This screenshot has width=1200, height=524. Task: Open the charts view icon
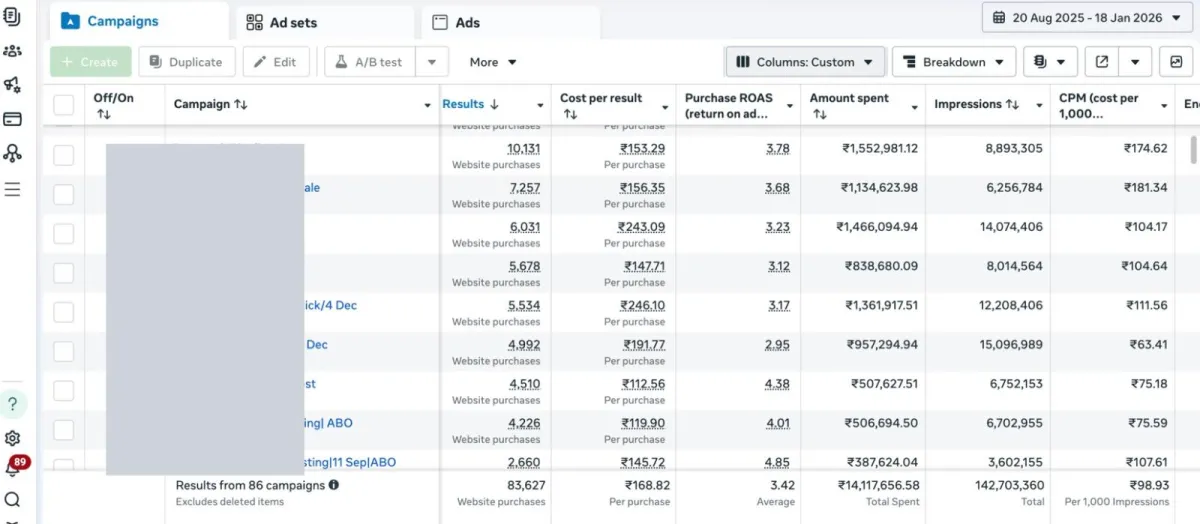click(x=1176, y=62)
